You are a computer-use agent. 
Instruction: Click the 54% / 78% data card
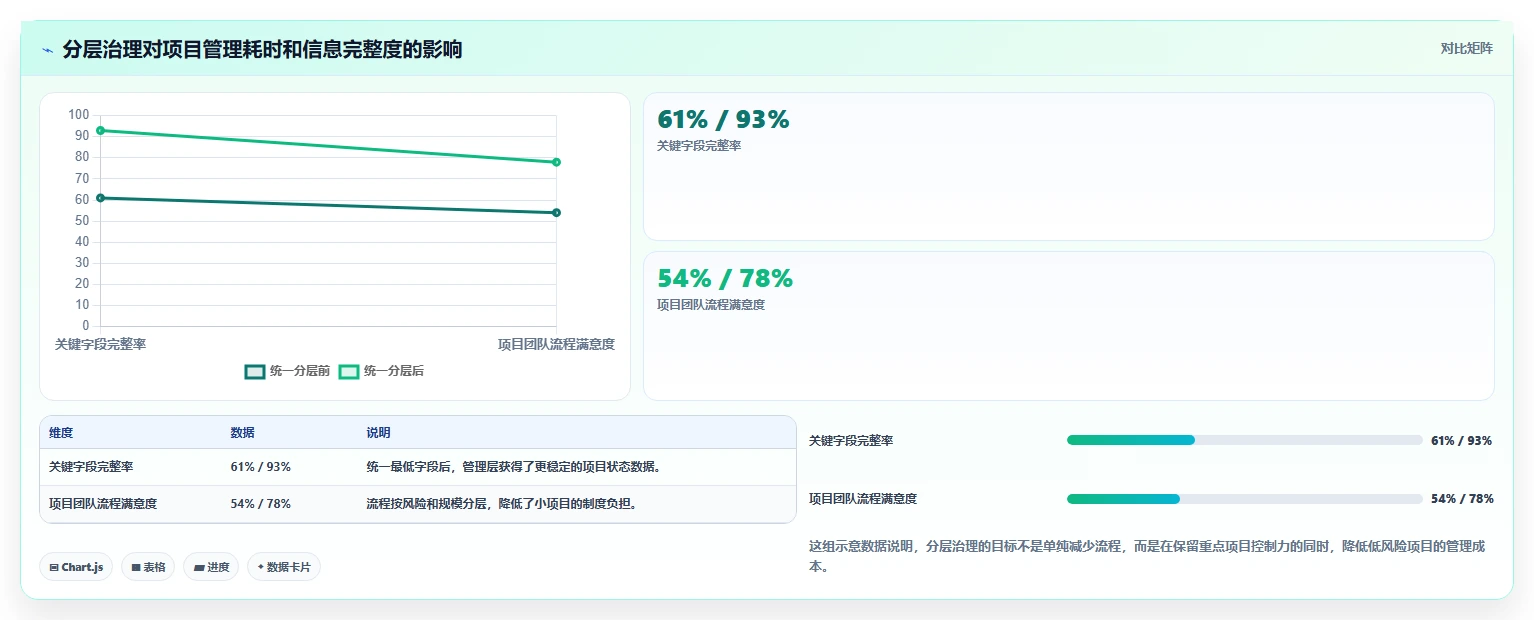1068,326
